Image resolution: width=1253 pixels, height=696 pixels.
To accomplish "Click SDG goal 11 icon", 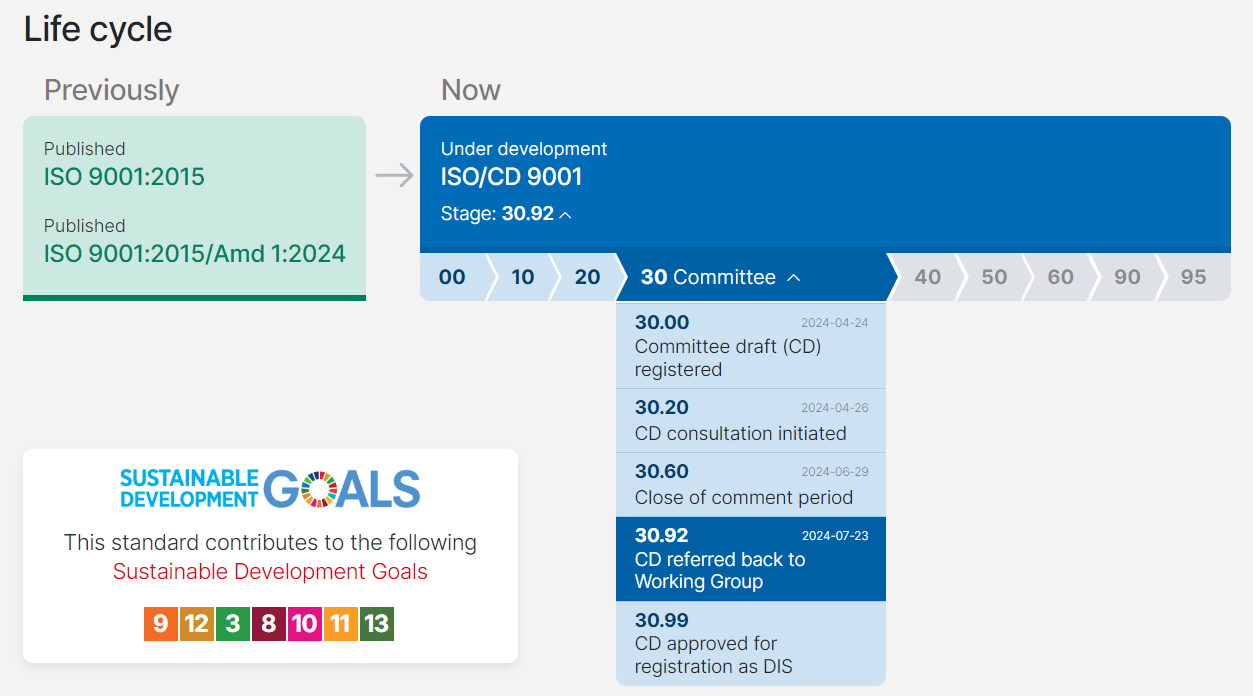I will click(340, 624).
